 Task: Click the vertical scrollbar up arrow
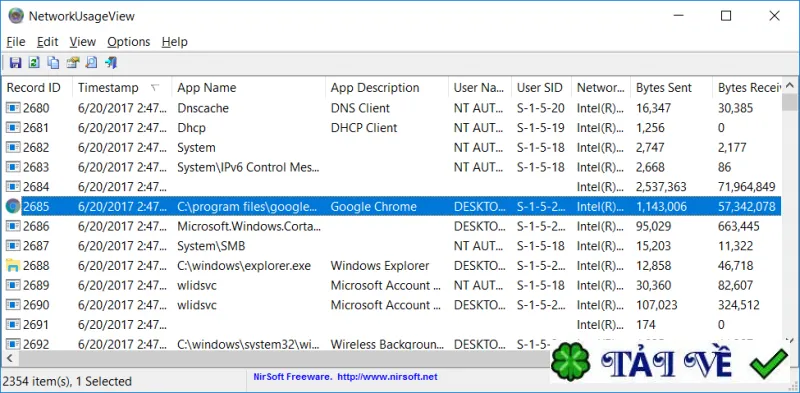[790, 86]
